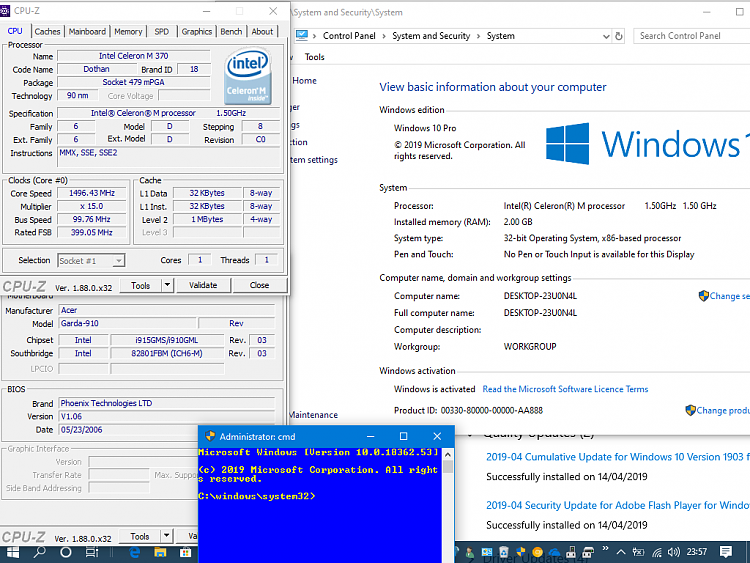750x563 pixels.
Task: Open Microsoft Store from taskbar
Action: coord(185,552)
